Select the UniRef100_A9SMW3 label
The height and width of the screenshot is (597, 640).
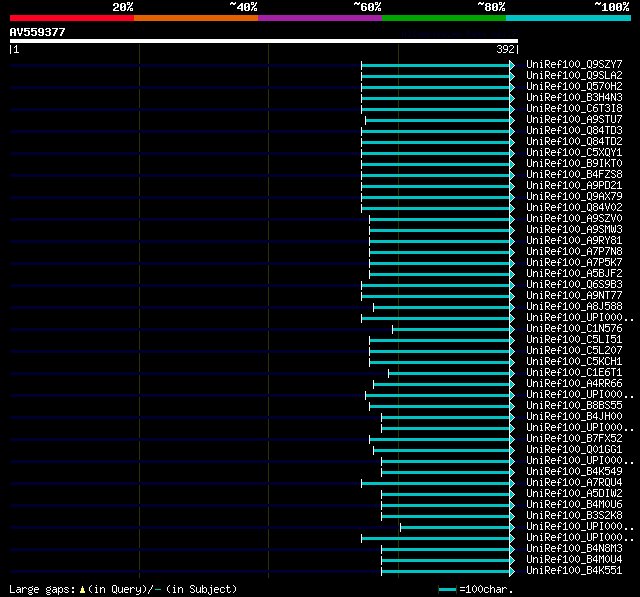coord(574,230)
